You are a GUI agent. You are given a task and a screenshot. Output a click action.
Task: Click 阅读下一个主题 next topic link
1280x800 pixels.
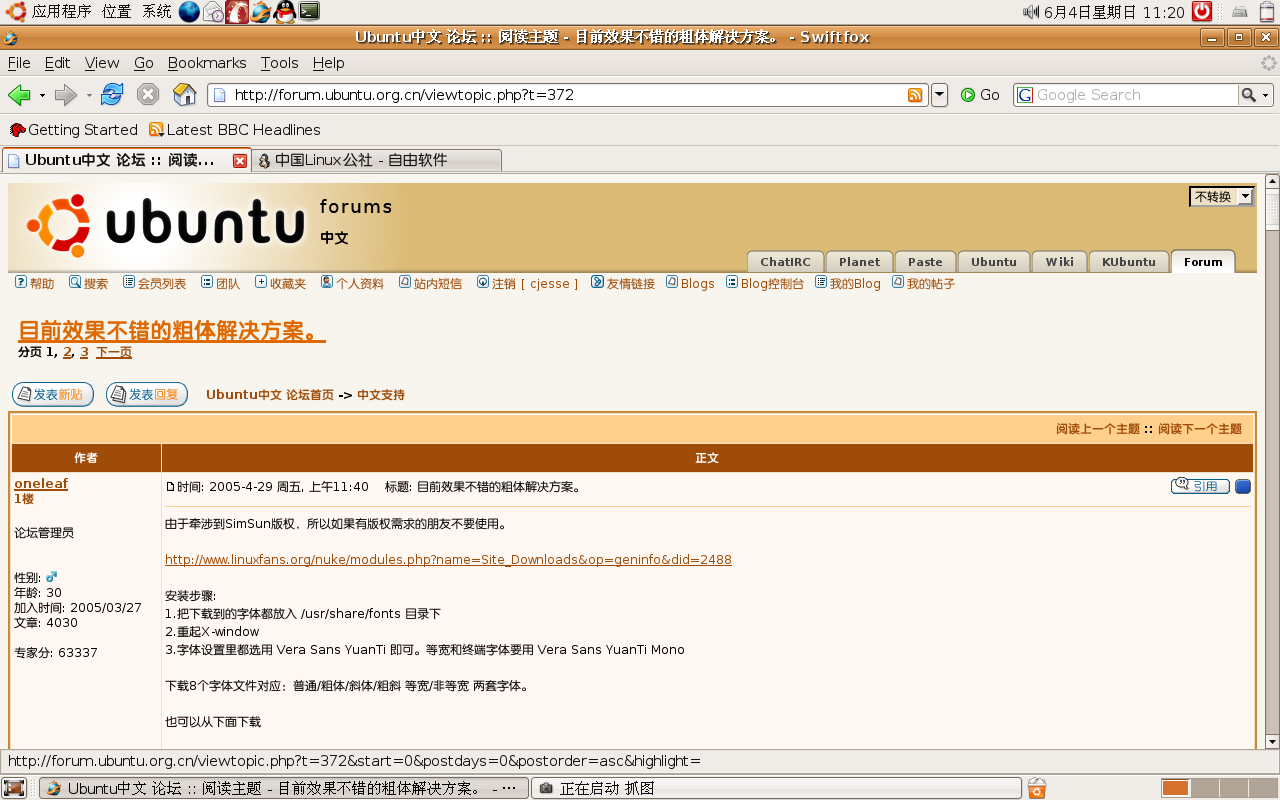tap(1200, 429)
